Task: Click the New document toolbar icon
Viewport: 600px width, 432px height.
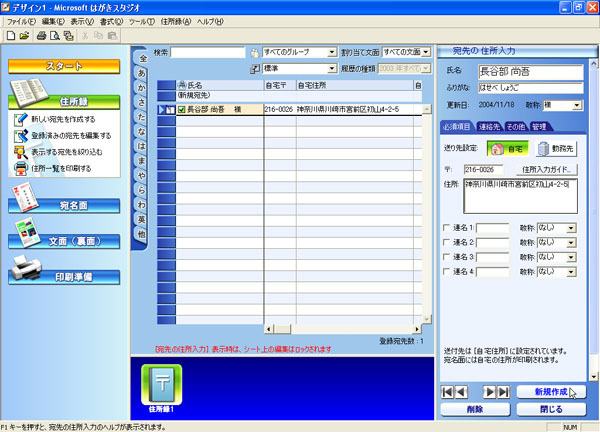Action: [11, 36]
